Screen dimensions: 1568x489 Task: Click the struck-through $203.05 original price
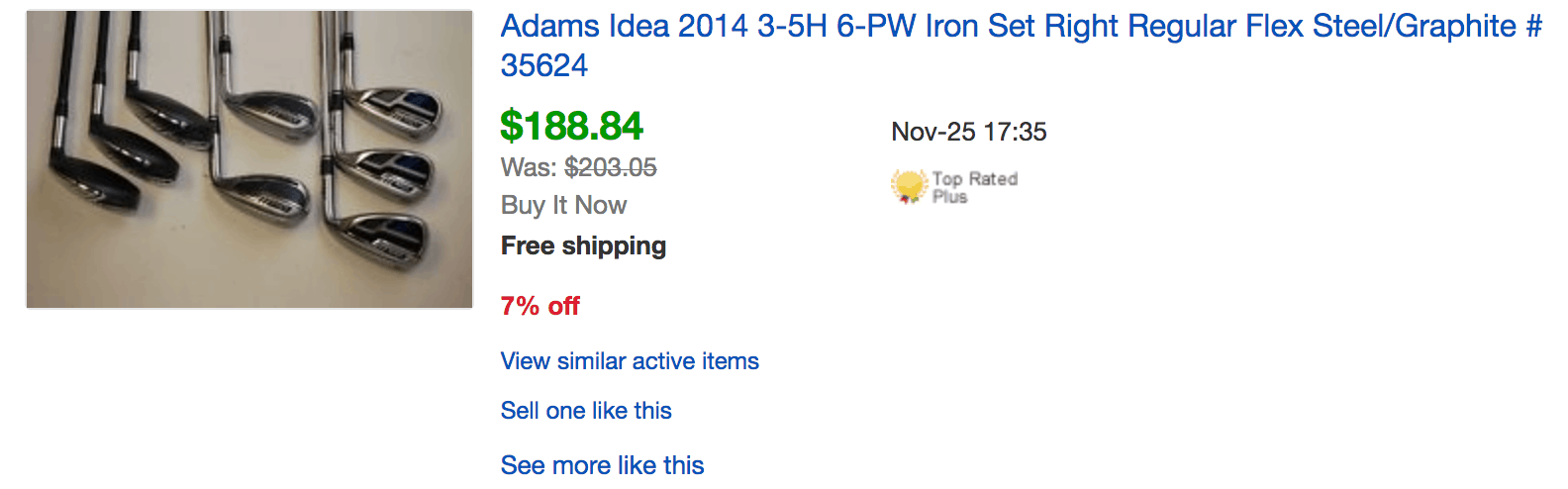coord(611,167)
